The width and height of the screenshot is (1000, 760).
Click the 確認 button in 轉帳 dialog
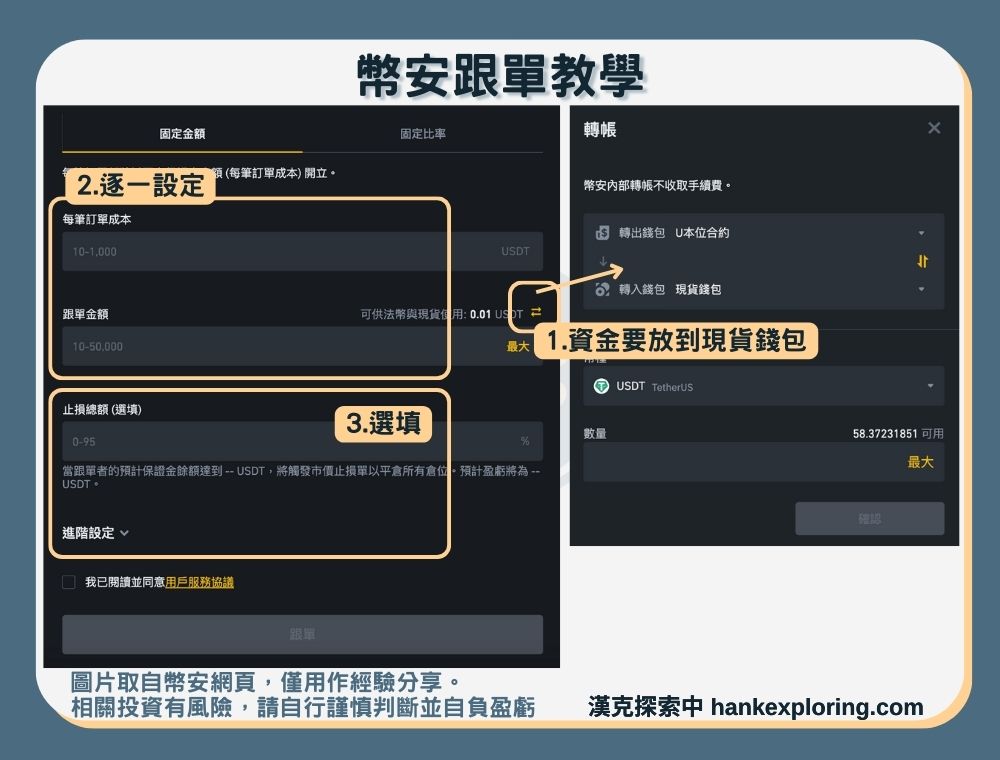click(x=870, y=518)
